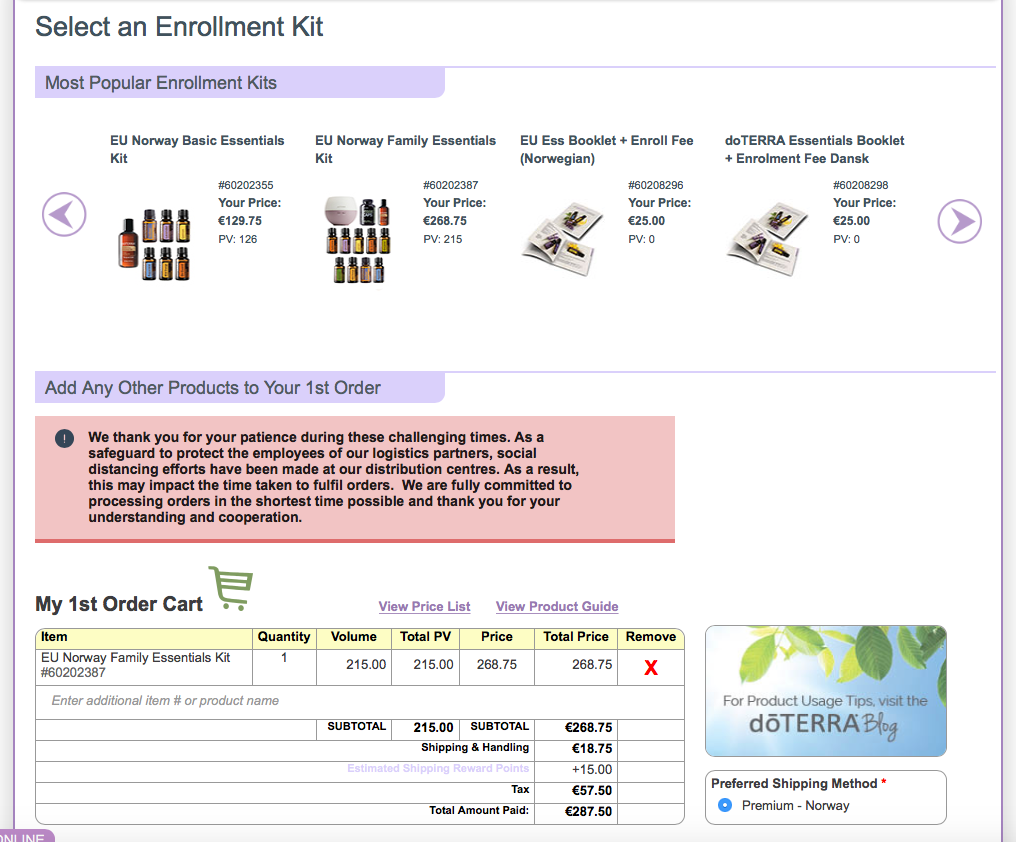The image size is (1016, 842).
Task: Click the +15.00 reward points value
Action: point(592,769)
